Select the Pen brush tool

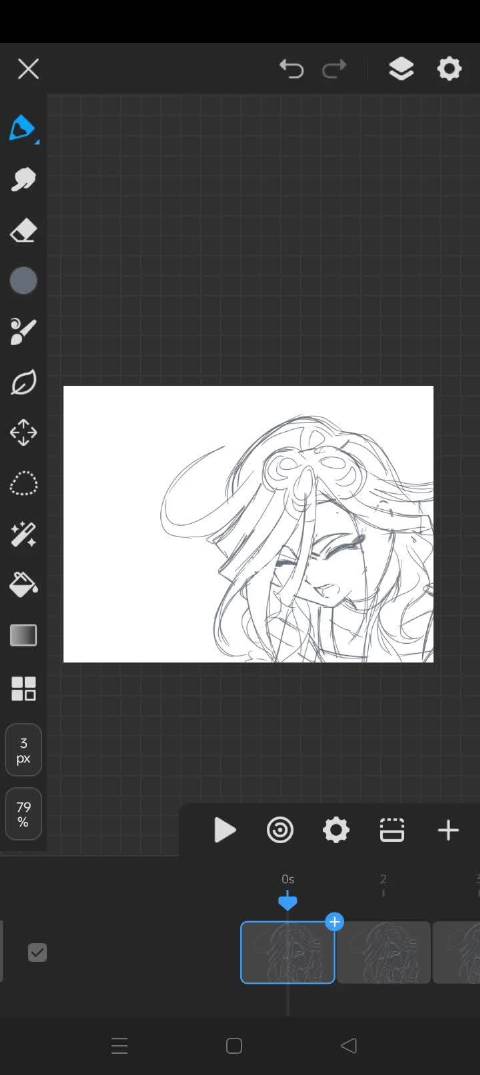click(23, 129)
